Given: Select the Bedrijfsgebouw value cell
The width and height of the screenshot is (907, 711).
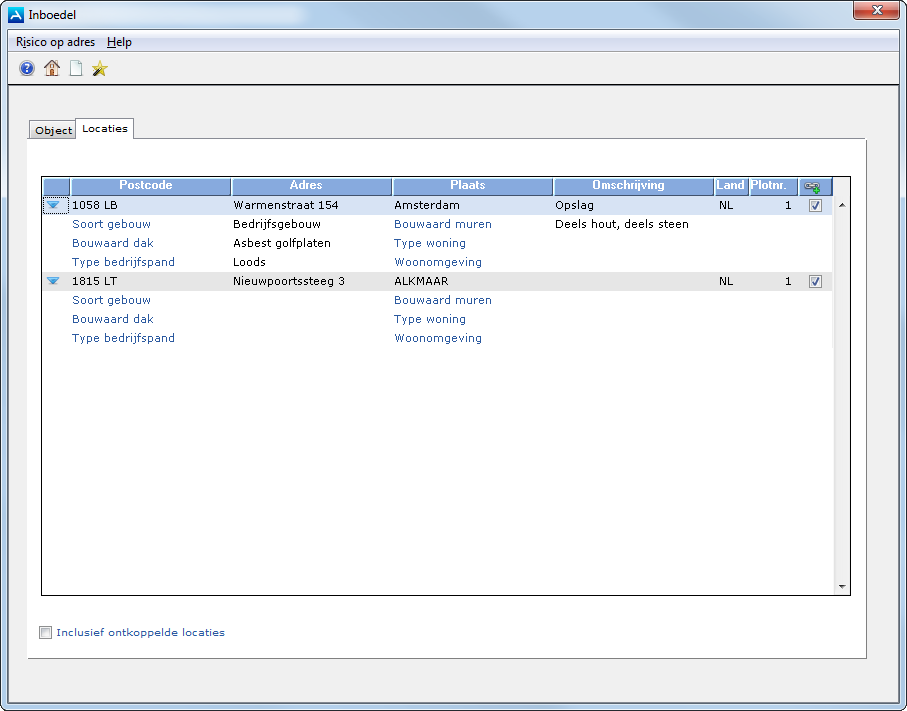Looking at the screenshot, I should (277, 225).
